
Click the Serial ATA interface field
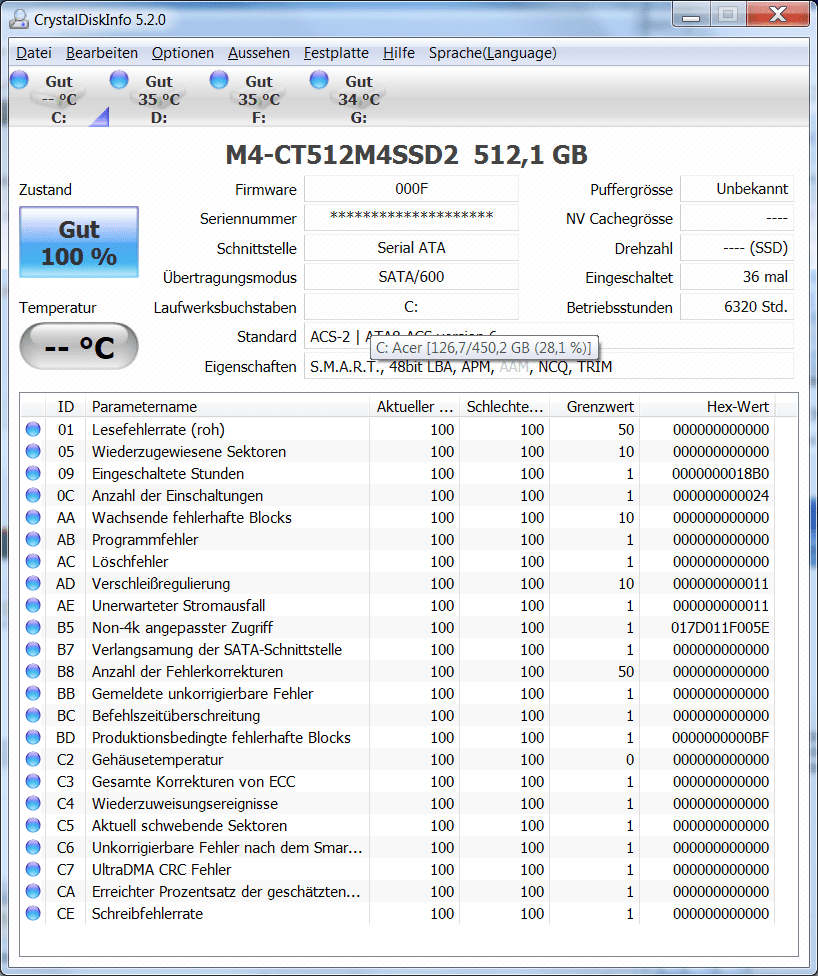point(411,248)
